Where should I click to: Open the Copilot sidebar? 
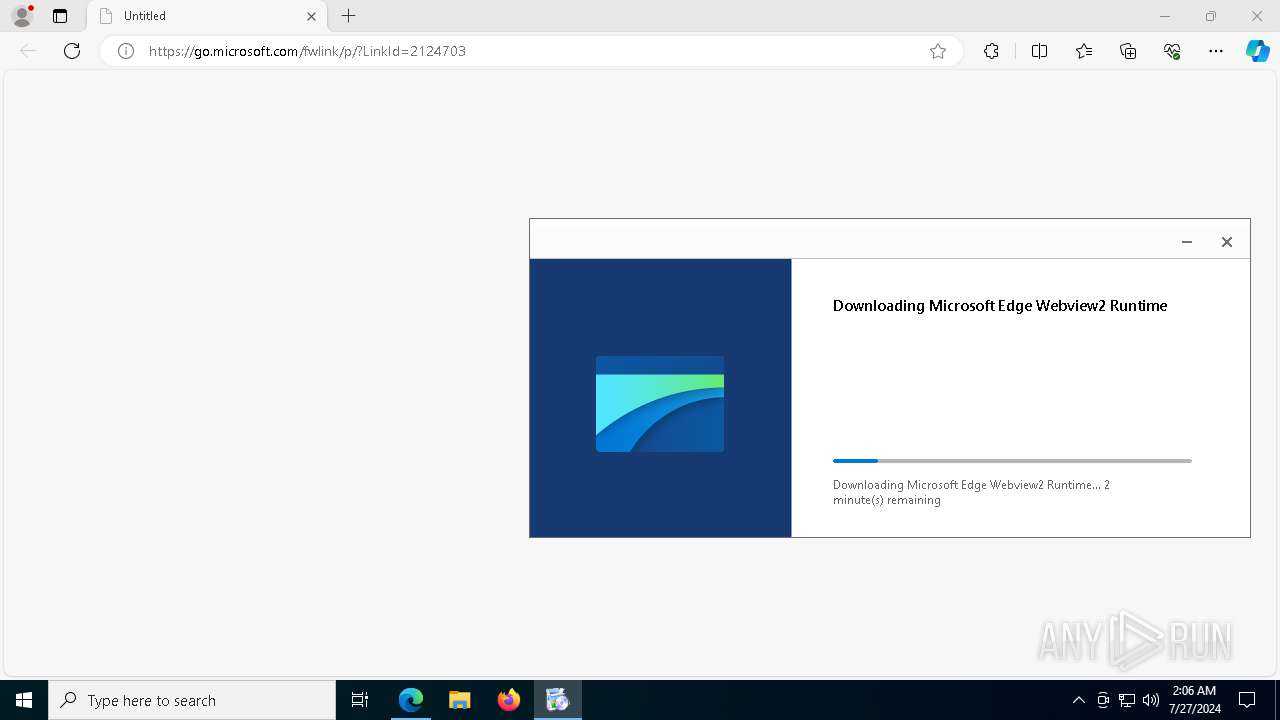[x=1258, y=51]
